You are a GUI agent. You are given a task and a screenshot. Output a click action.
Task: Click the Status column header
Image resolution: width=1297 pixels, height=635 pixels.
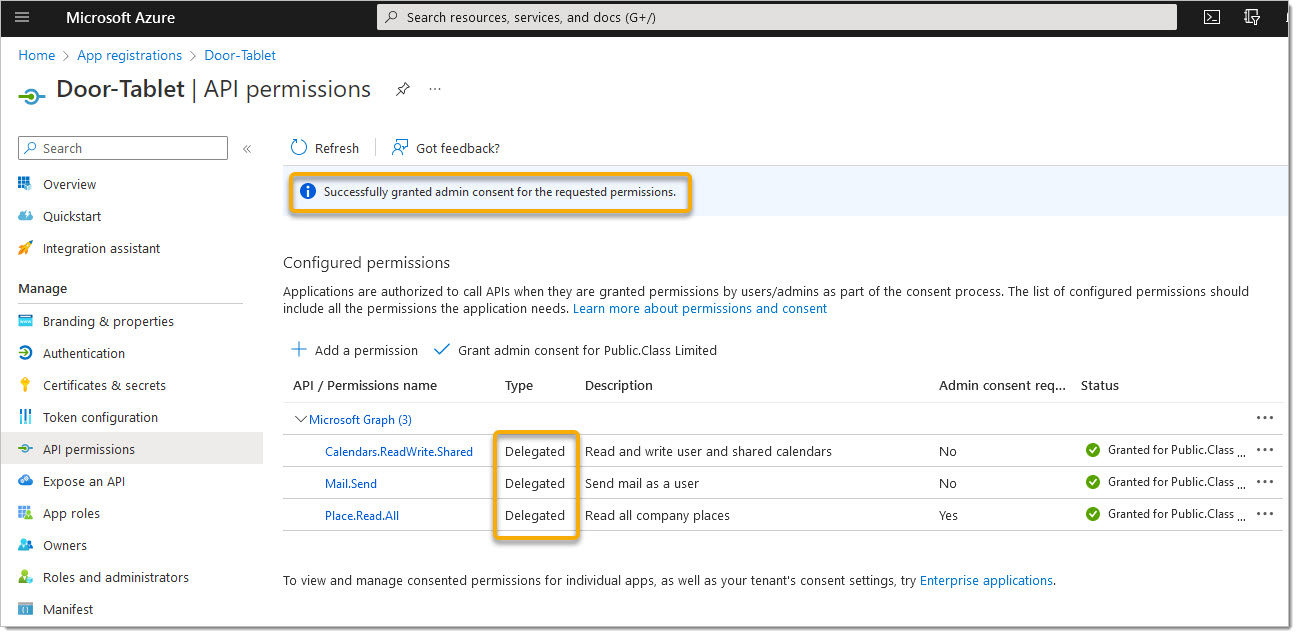click(x=1100, y=385)
